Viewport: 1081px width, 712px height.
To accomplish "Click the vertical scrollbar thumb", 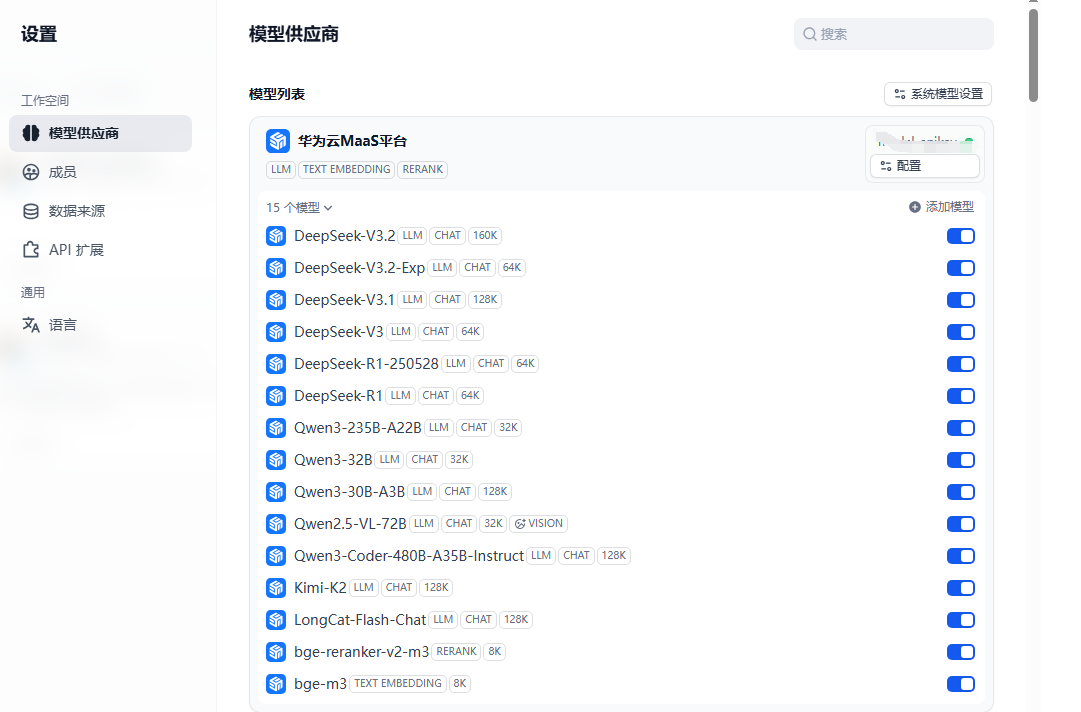I will pos(1033,55).
